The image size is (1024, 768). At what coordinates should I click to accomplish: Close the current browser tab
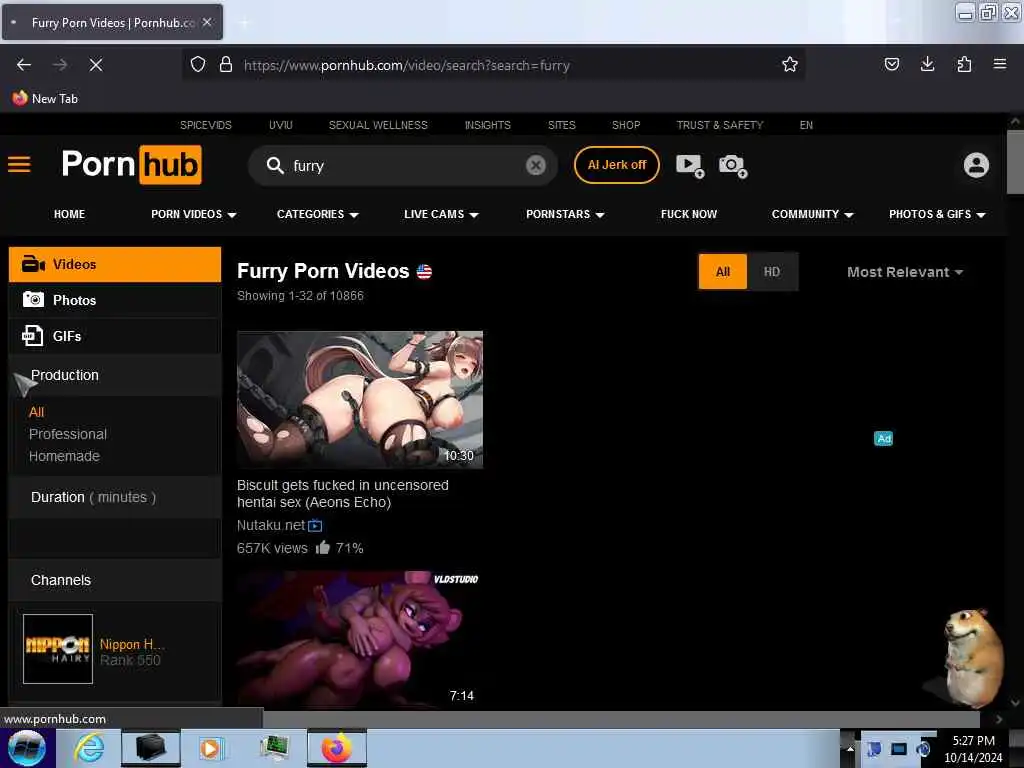[x=207, y=22]
